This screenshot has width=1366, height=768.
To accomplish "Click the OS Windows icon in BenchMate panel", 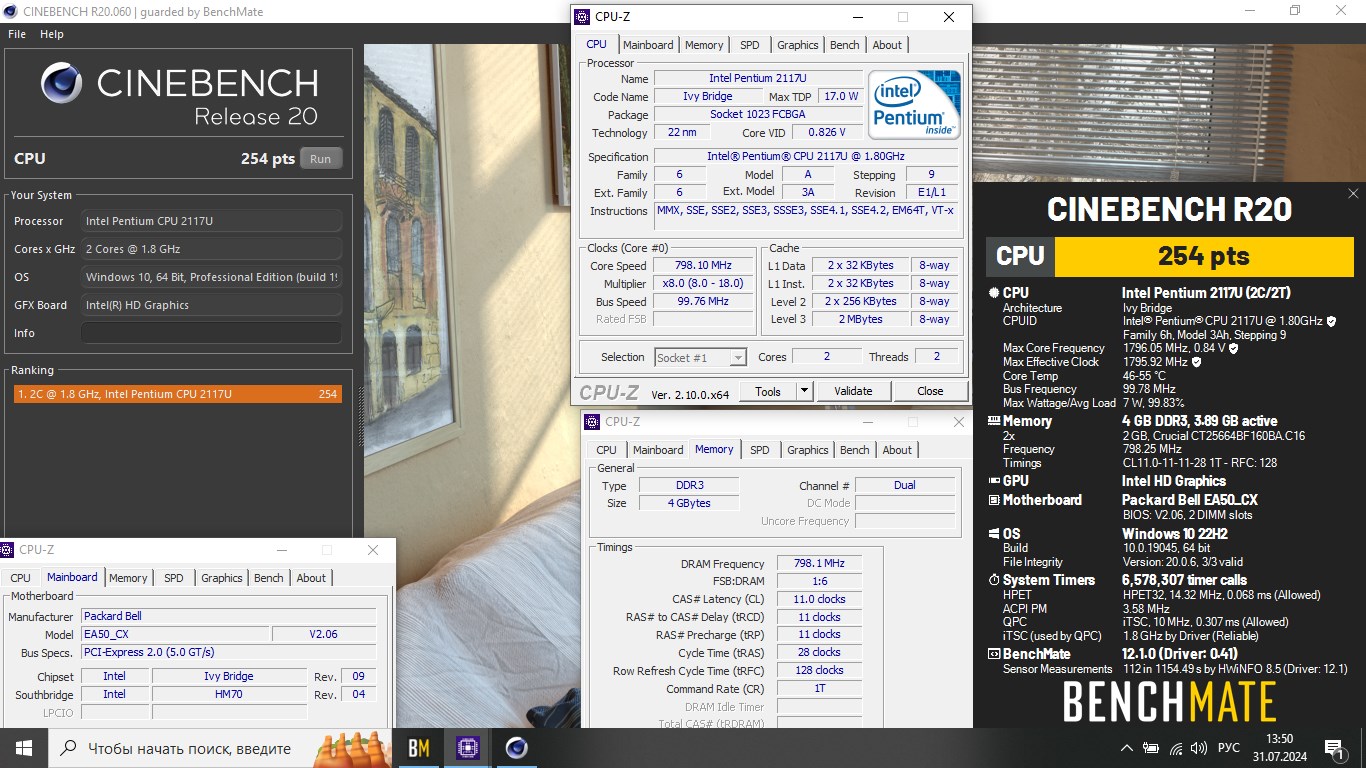I will [994, 534].
